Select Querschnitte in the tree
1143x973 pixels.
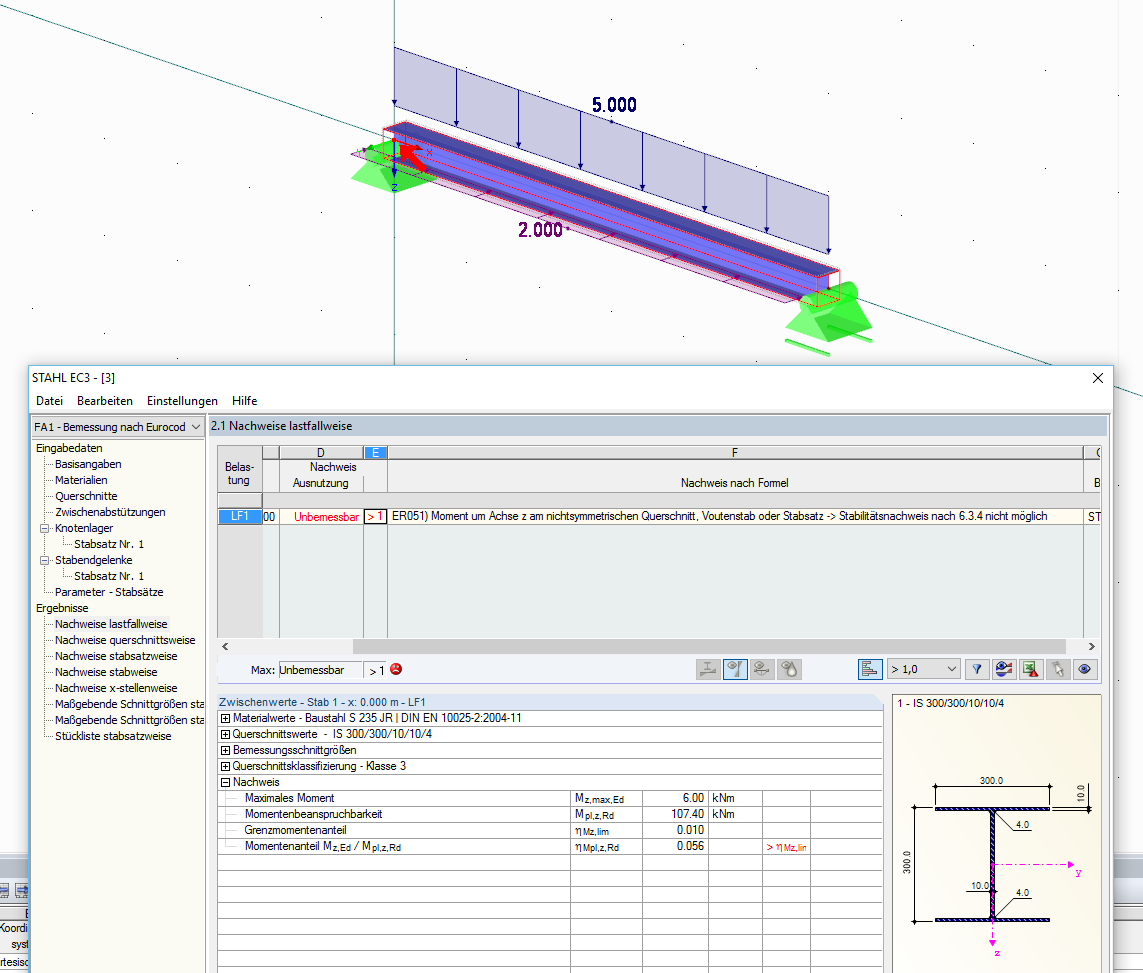coord(86,496)
